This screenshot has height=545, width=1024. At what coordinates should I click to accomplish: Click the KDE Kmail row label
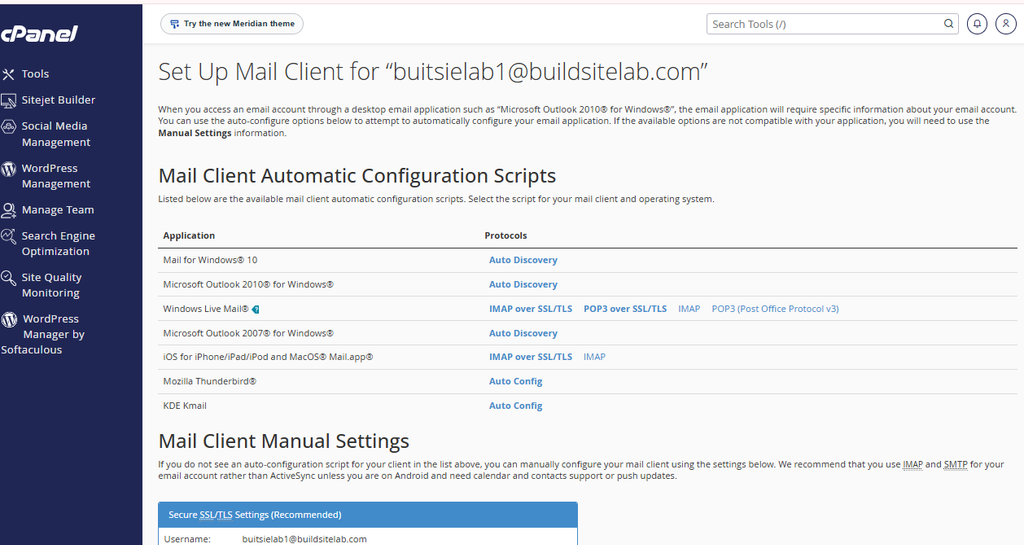tap(185, 406)
